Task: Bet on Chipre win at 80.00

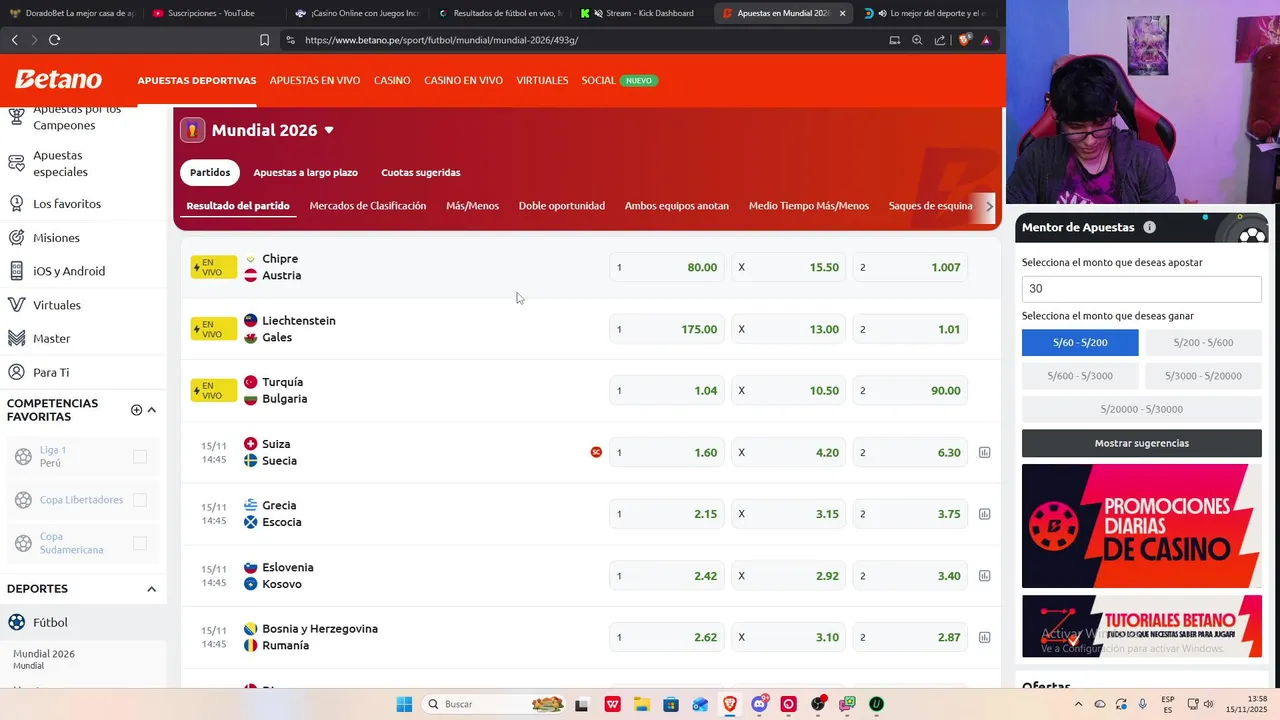Action: [x=667, y=268]
